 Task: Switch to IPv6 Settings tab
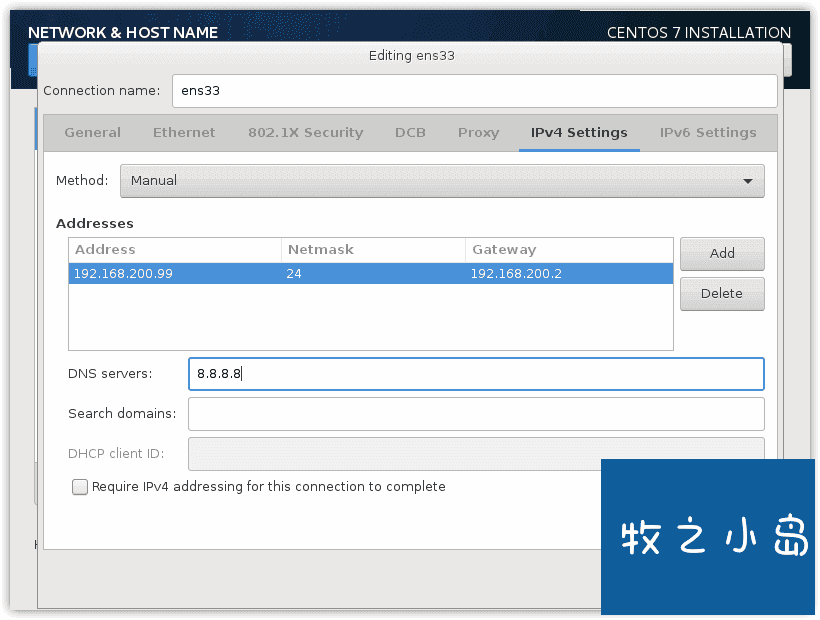click(x=708, y=133)
